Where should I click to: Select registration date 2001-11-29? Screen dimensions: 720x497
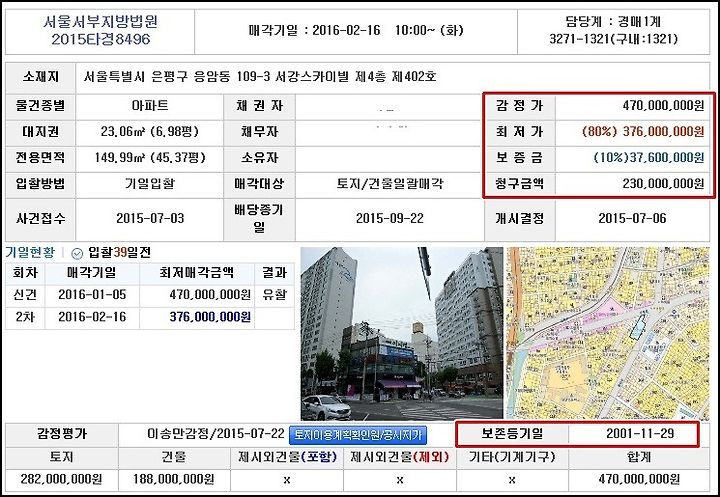640,434
